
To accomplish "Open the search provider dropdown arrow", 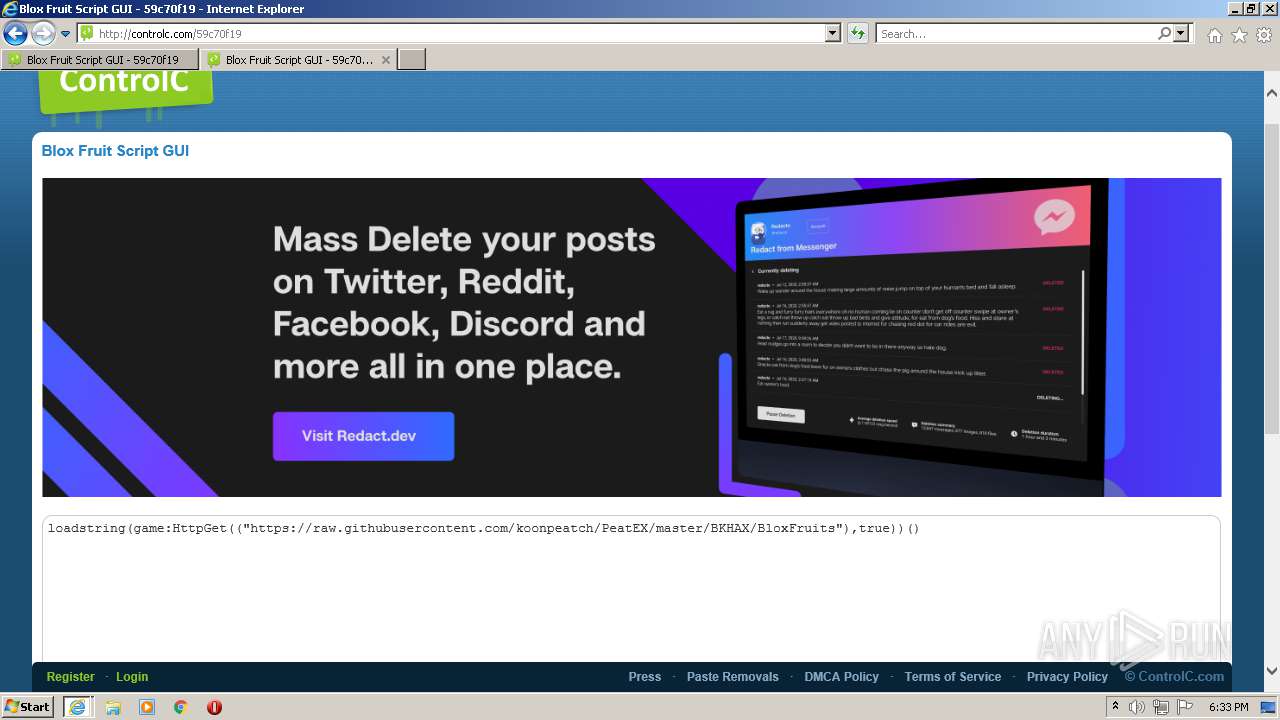I will (1182, 34).
